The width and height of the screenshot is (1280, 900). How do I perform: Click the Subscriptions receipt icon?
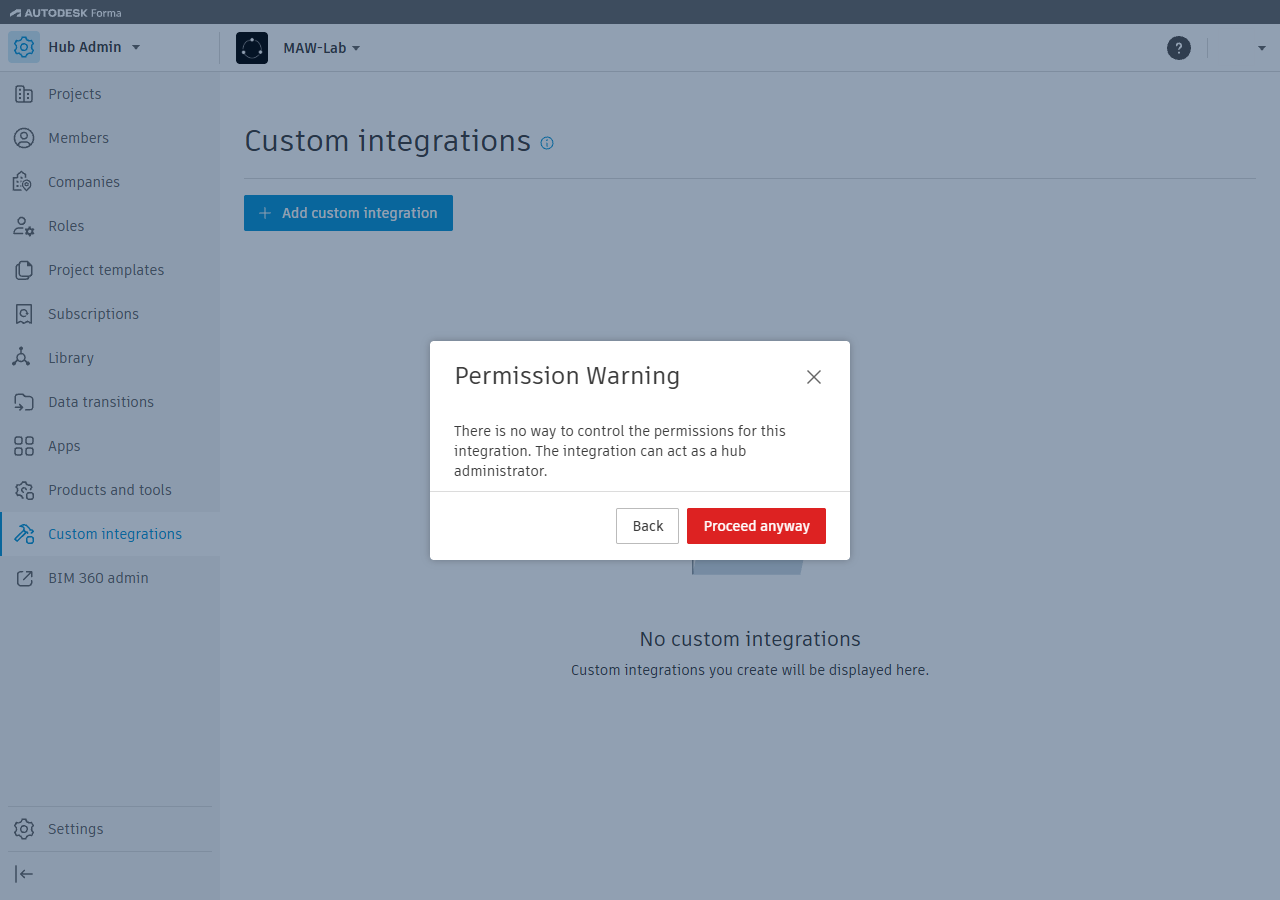(x=24, y=314)
